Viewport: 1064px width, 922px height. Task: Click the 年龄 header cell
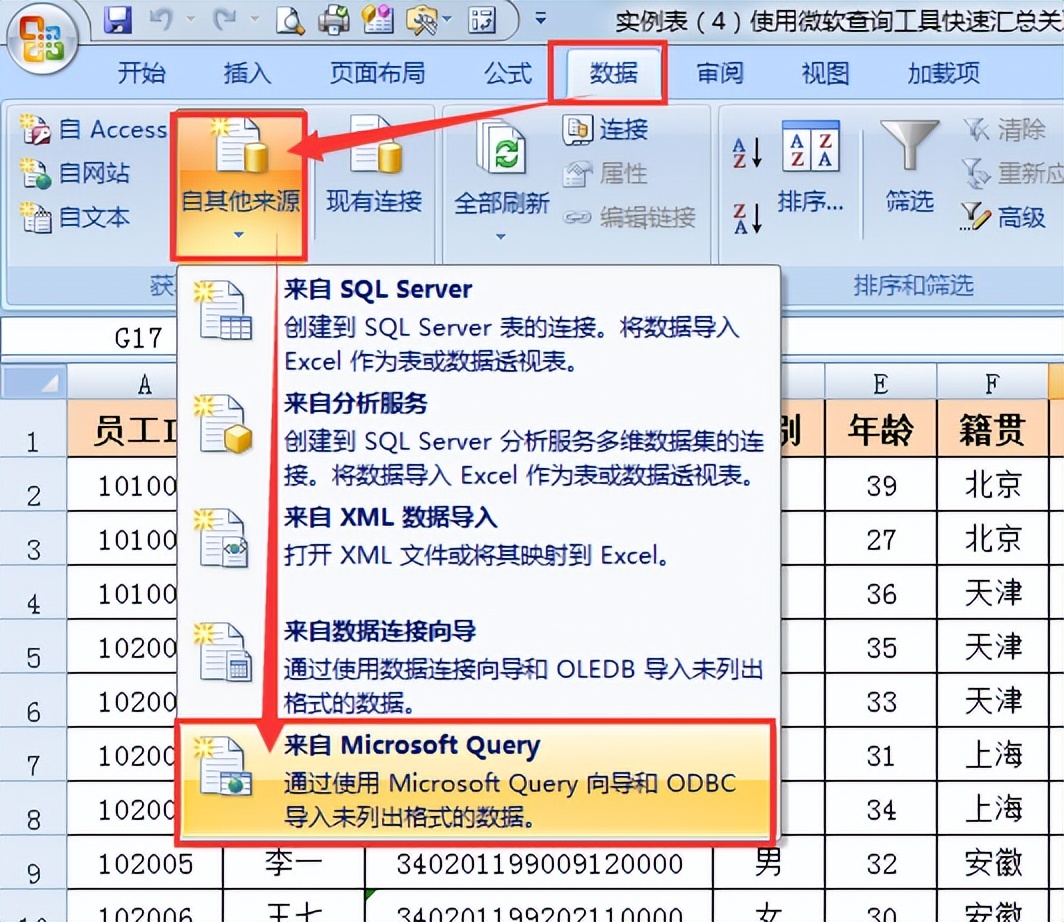pos(880,428)
